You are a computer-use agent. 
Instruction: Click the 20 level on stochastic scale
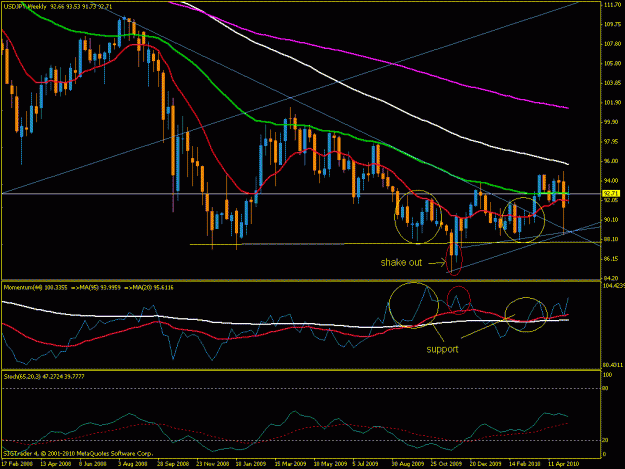pyautogui.click(x=606, y=440)
